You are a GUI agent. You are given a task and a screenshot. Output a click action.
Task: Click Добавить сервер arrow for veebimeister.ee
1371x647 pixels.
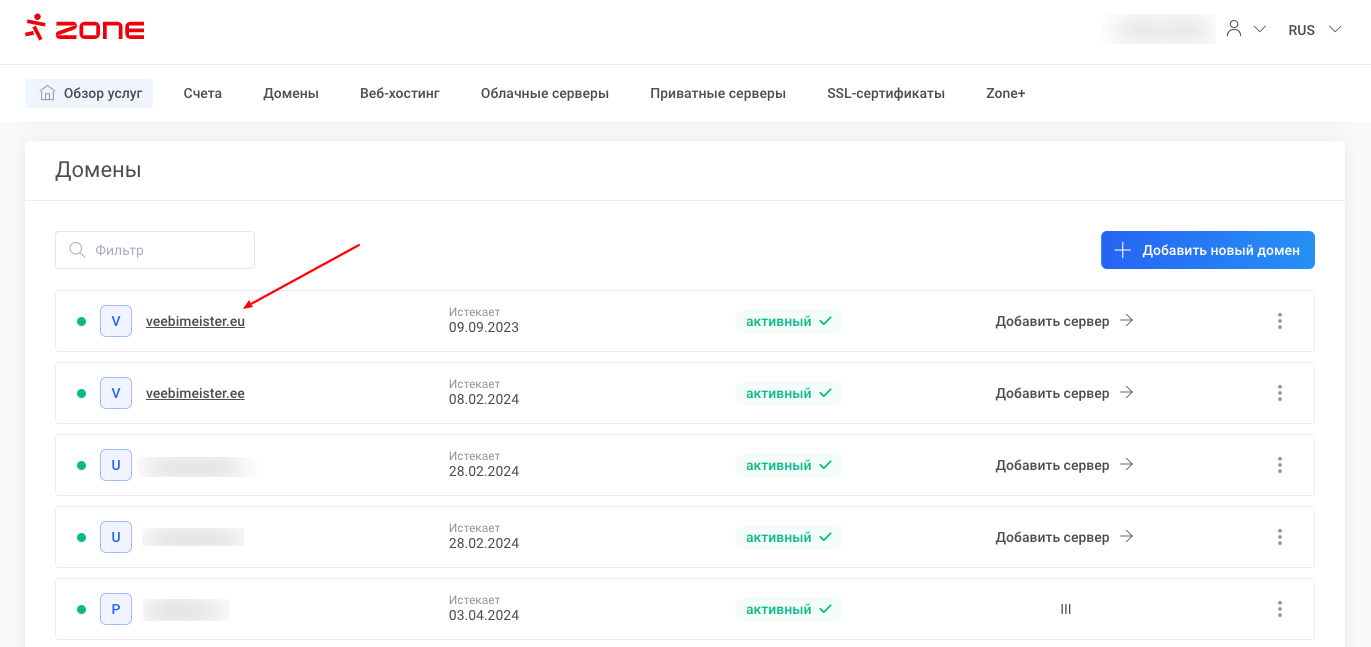tap(1126, 393)
